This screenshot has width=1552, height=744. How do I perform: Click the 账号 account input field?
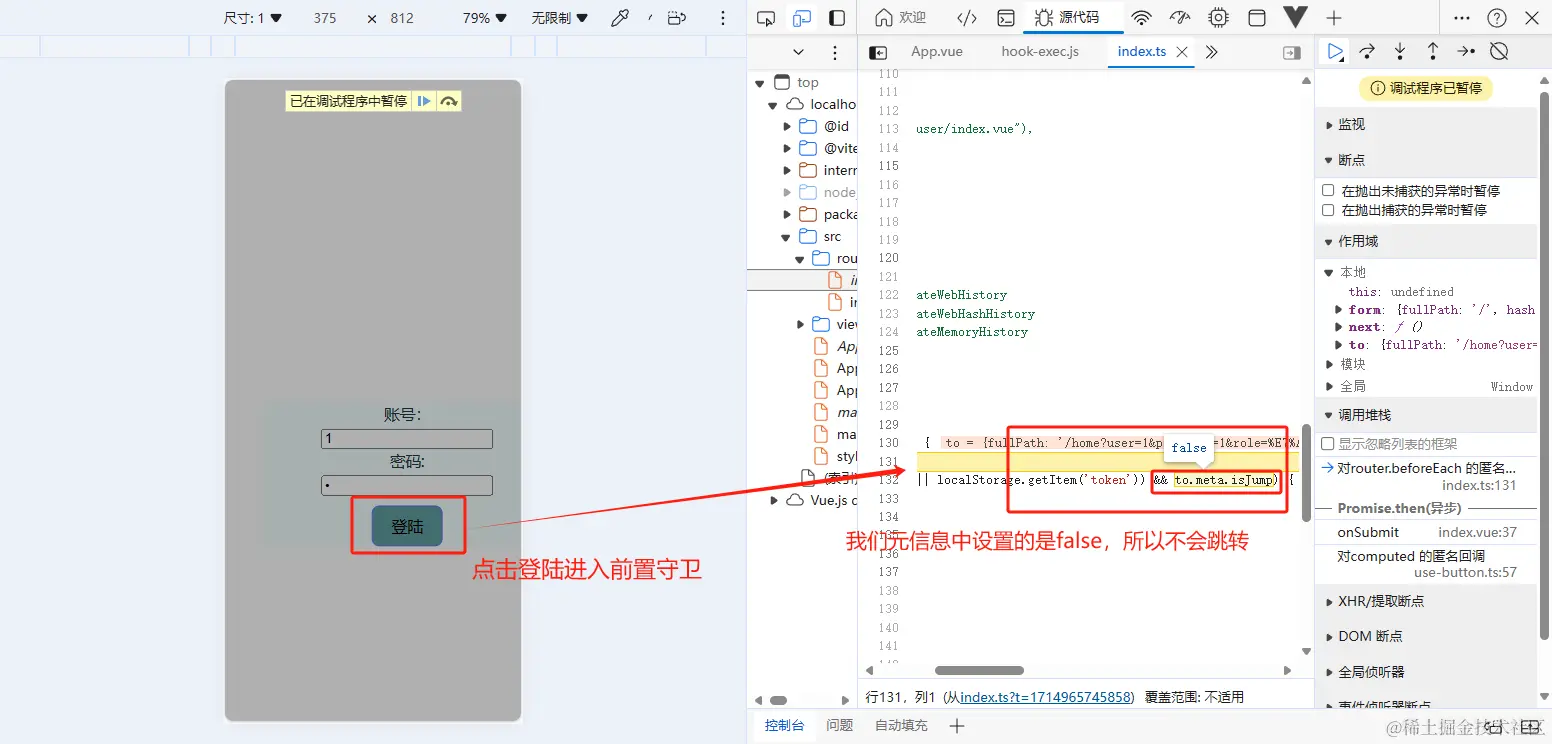407,439
